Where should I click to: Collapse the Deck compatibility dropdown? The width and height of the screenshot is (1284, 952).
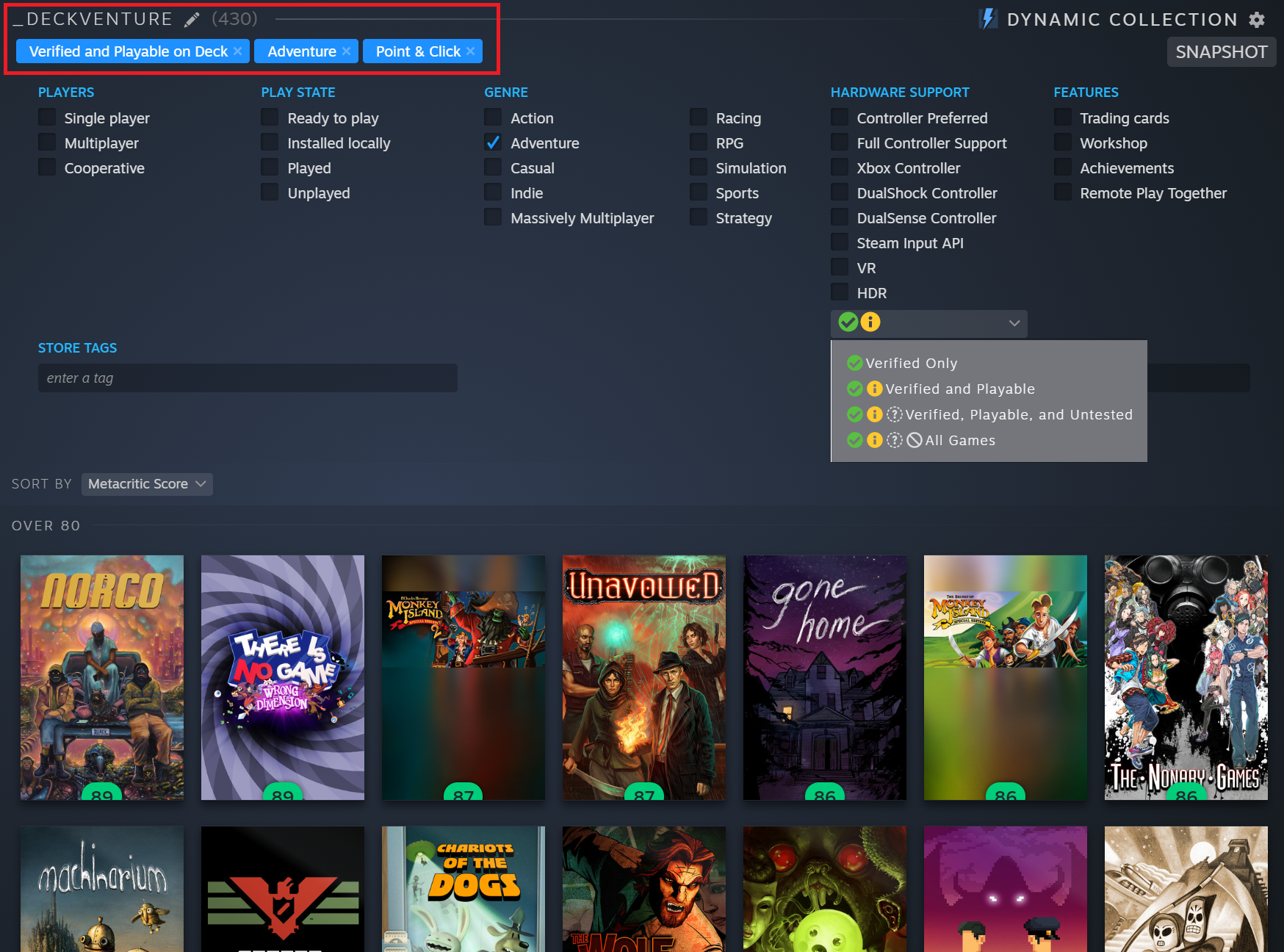(928, 323)
